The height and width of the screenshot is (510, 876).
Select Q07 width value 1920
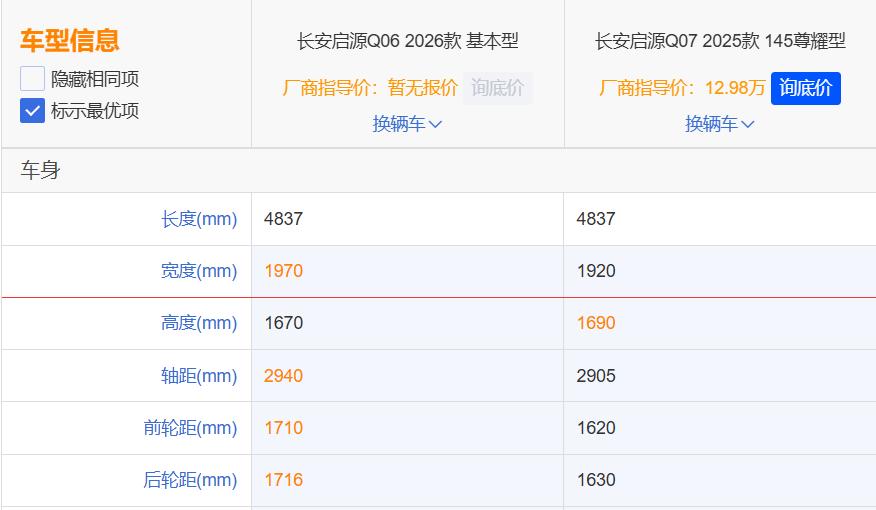(x=596, y=271)
